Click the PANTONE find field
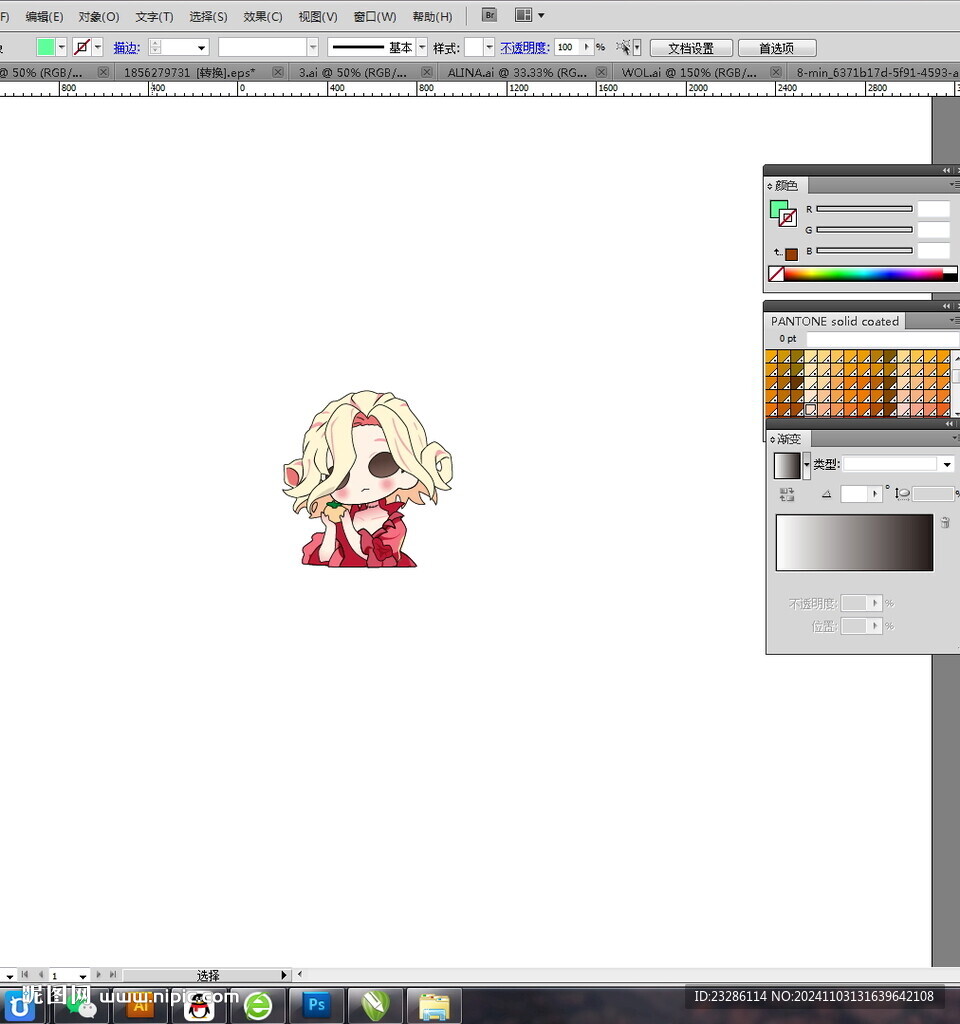 tap(882, 339)
